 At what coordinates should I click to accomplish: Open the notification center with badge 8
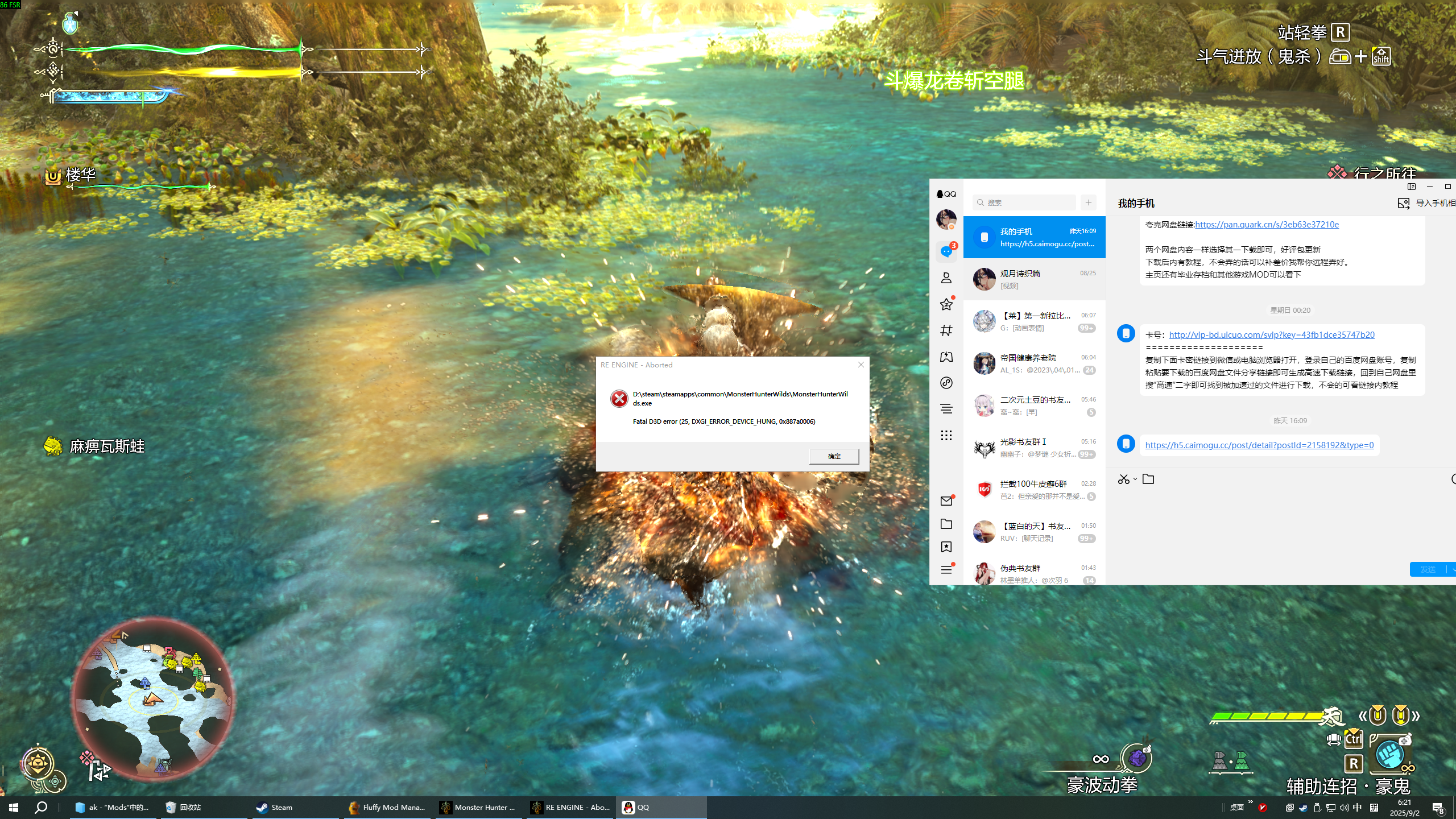click(1438, 808)
